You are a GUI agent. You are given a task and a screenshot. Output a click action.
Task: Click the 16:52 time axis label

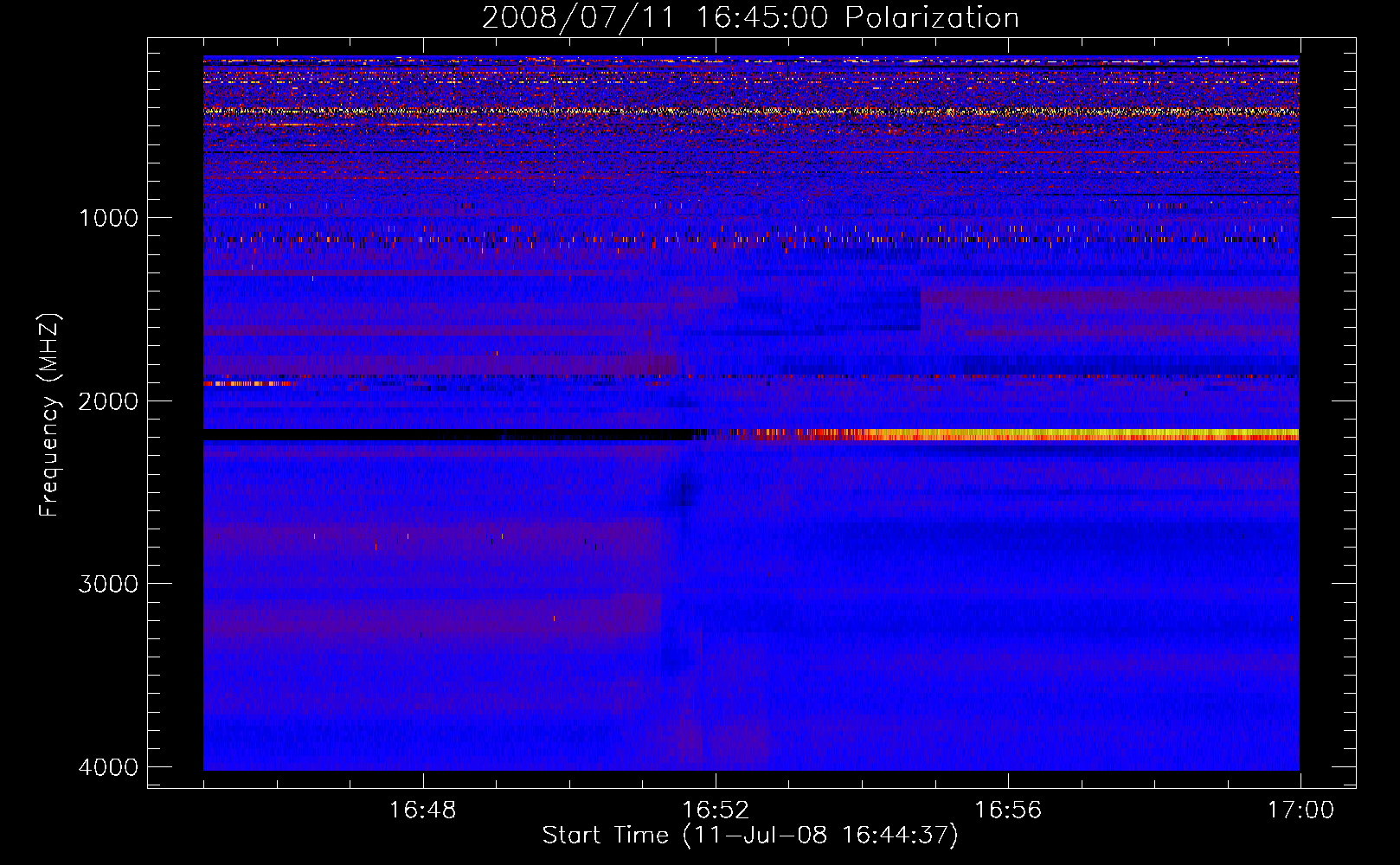[716, 811]
